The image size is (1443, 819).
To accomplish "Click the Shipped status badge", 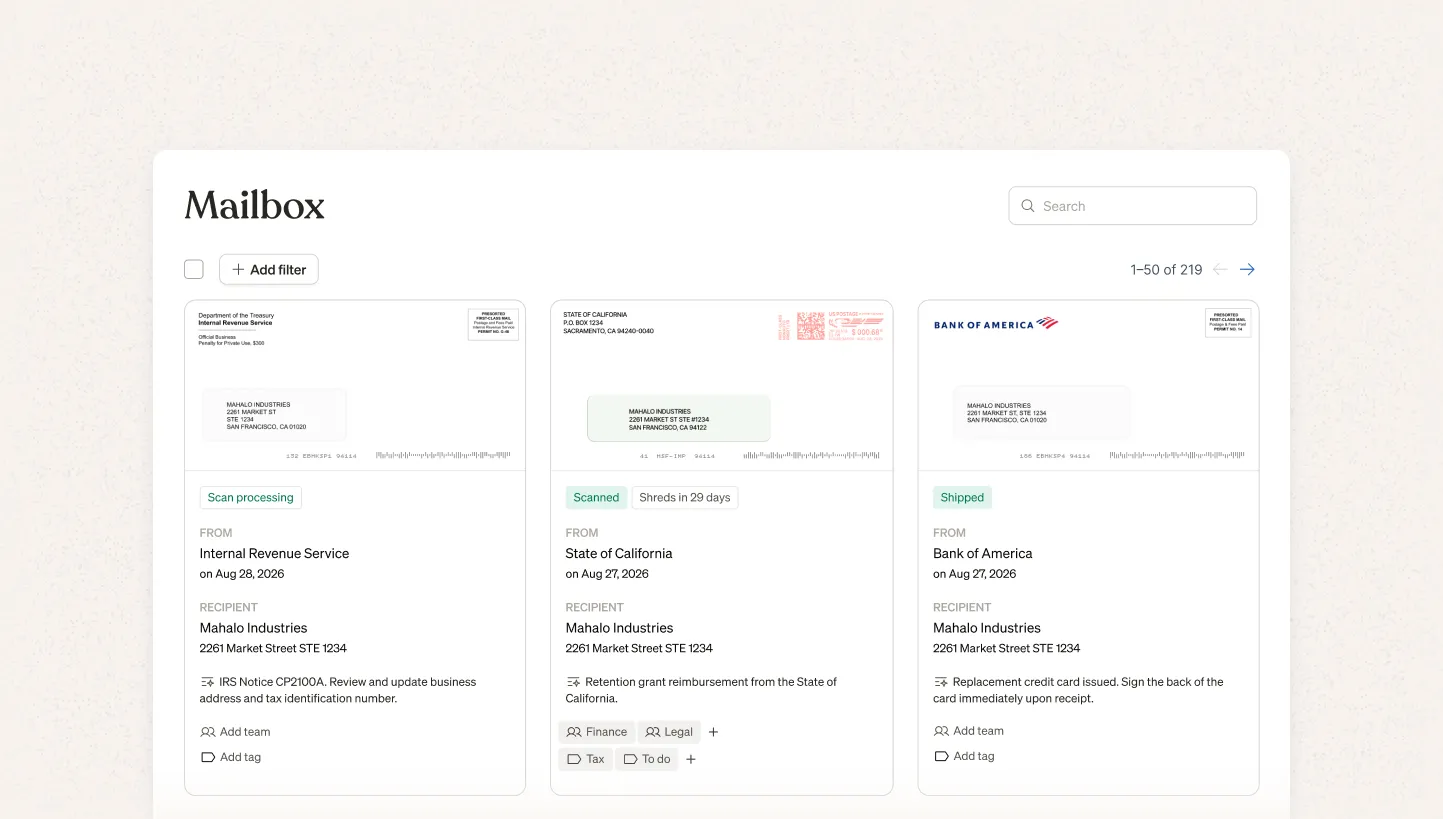I will 963,497.
